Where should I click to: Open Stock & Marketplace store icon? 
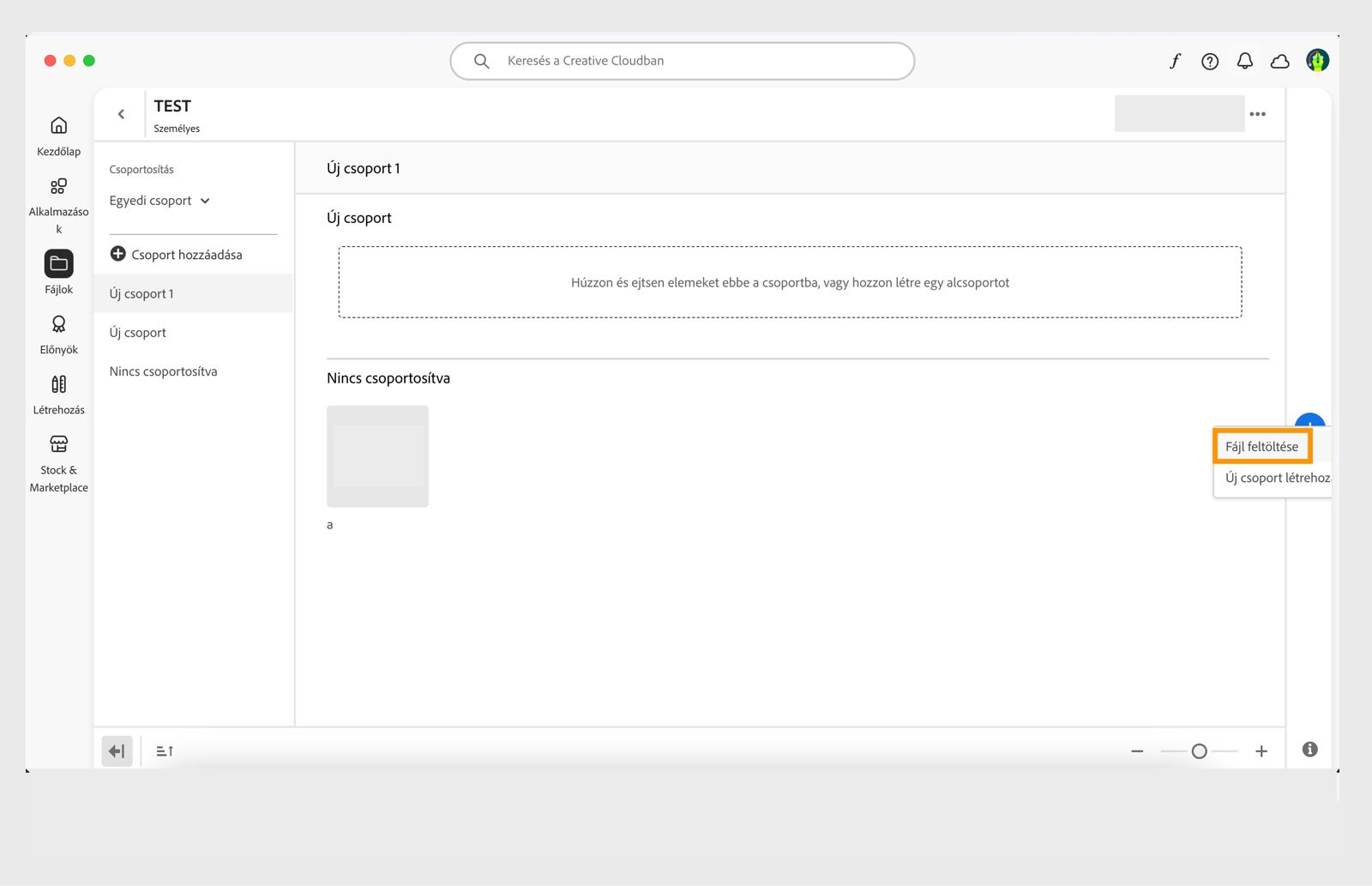coord(58,444)
